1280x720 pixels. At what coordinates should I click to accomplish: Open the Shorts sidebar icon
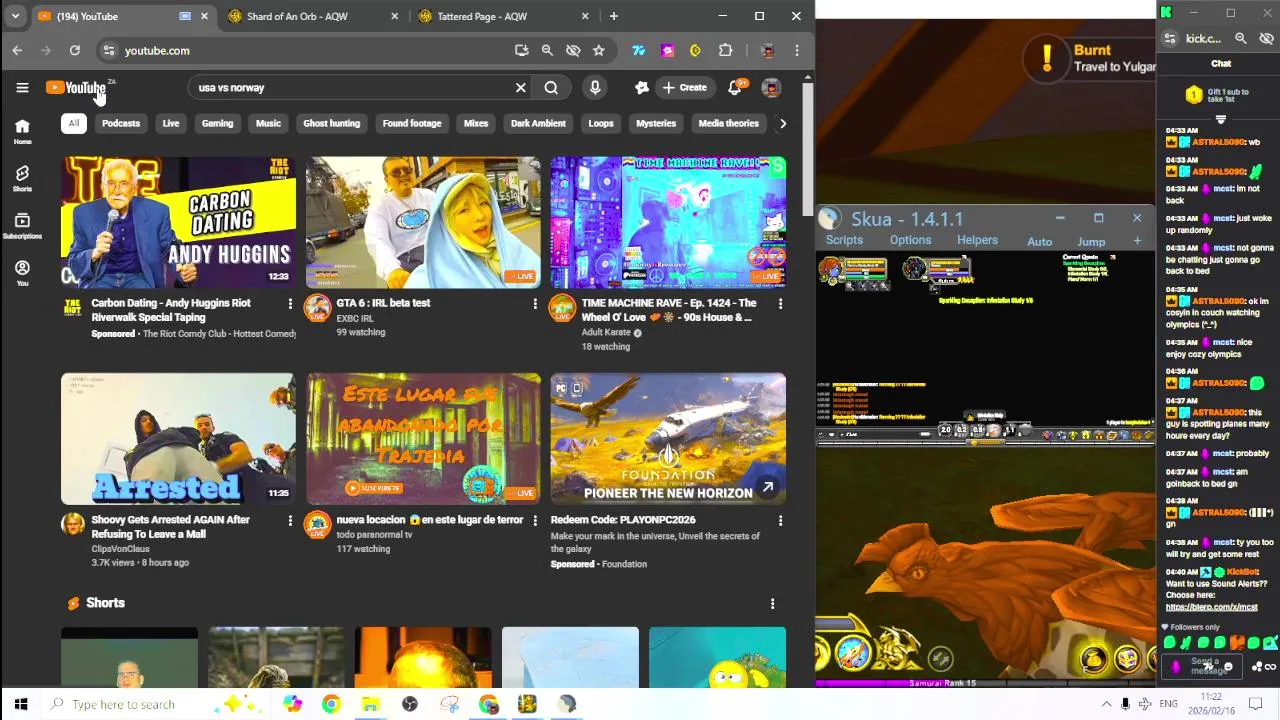click(22, 178)
